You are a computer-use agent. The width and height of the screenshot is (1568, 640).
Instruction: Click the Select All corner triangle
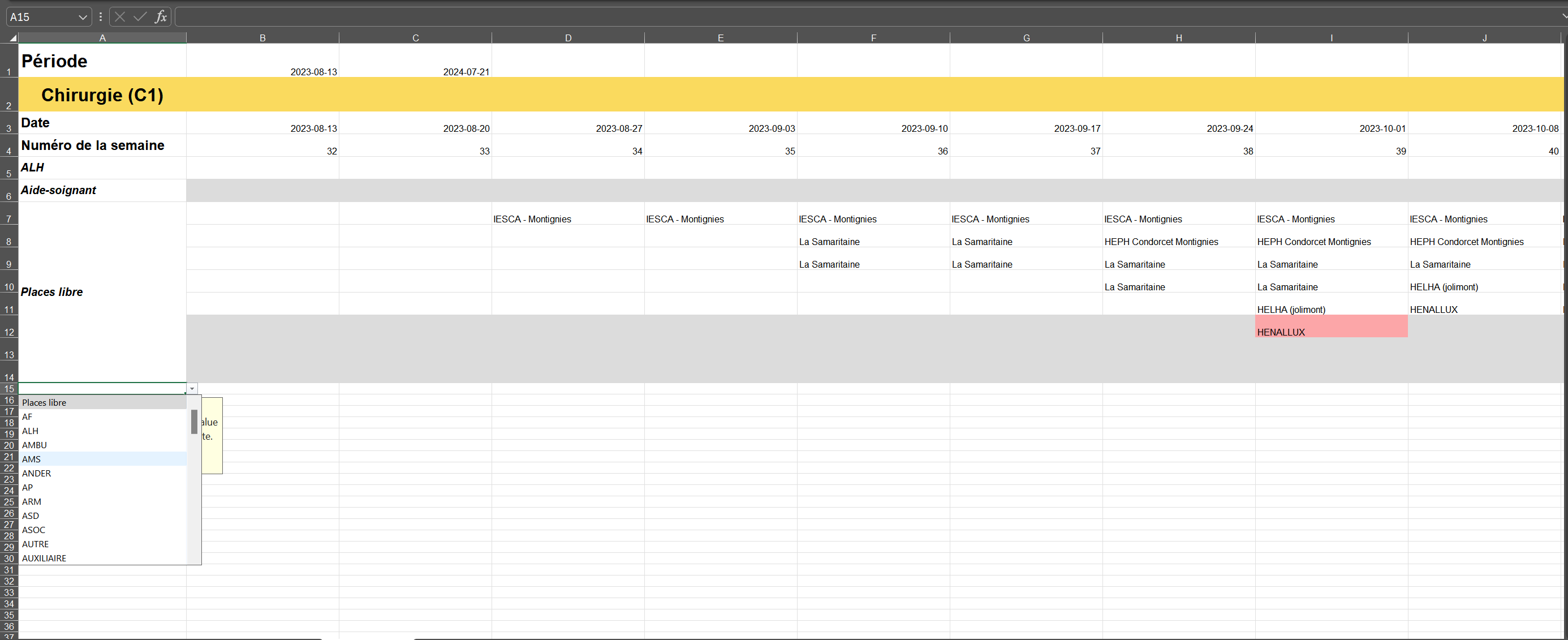(12, 38)
